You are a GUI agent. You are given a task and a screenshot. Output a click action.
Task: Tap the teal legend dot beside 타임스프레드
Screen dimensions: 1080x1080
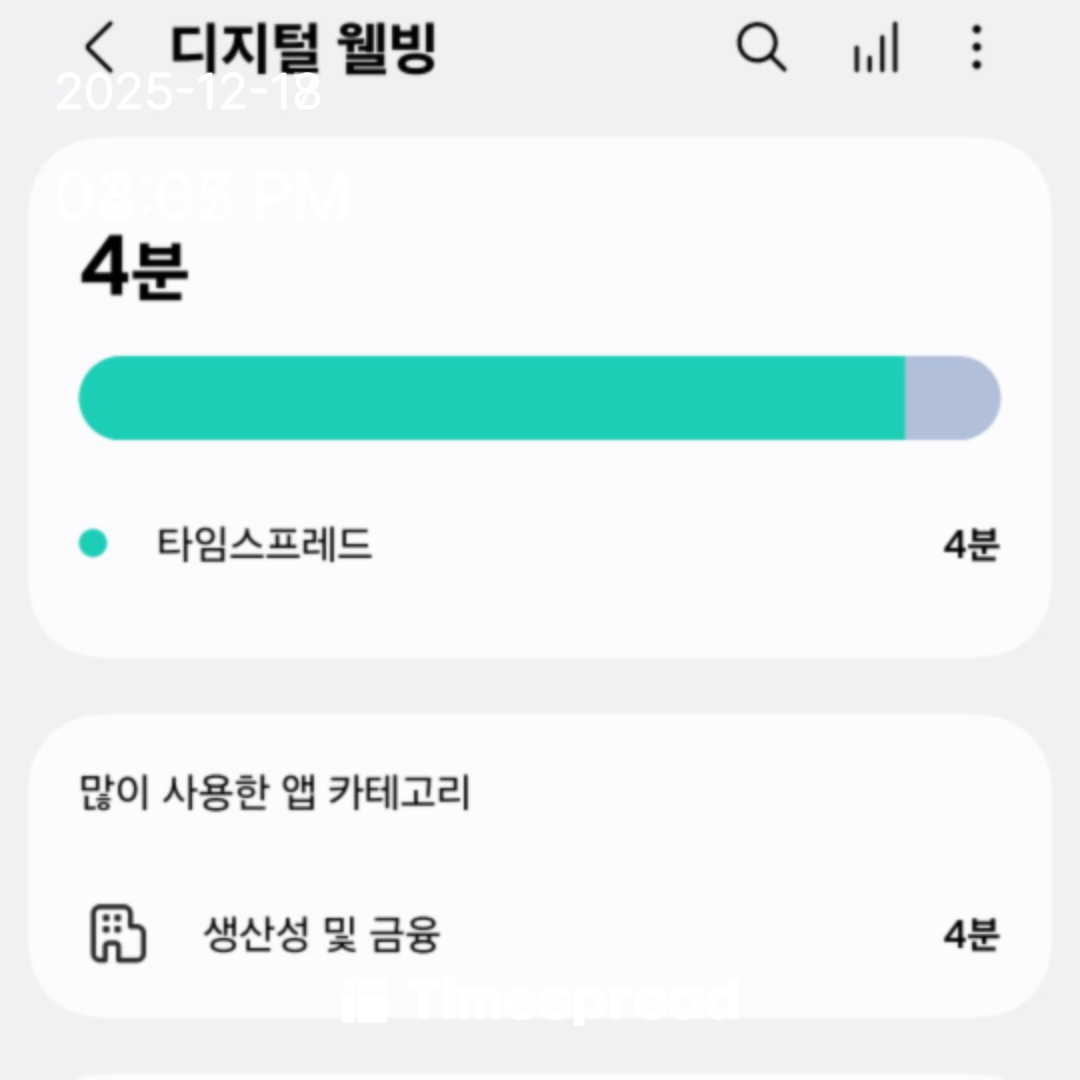(93, 544)
